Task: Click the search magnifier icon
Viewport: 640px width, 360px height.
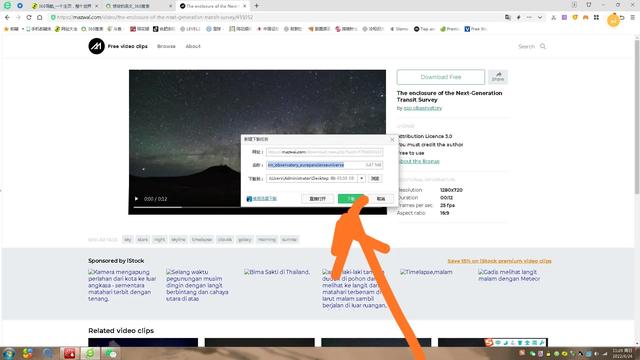Action: coord(543,46)
